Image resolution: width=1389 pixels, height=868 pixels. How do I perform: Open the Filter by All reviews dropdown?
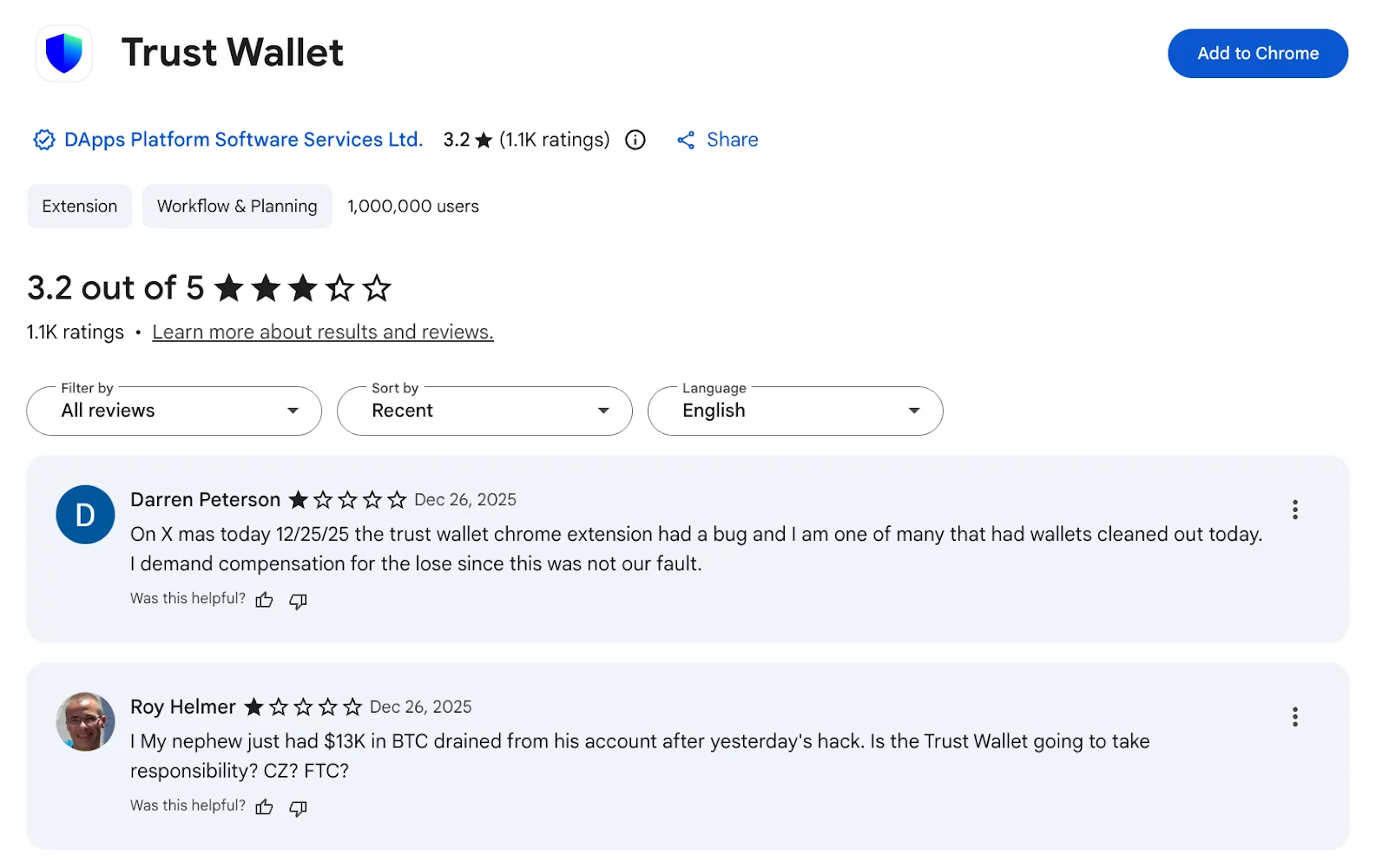tap(174, 411)
